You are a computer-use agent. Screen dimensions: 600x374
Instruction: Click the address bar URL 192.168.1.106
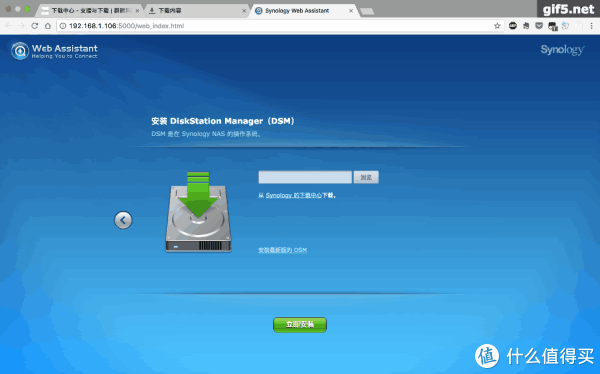93,26
